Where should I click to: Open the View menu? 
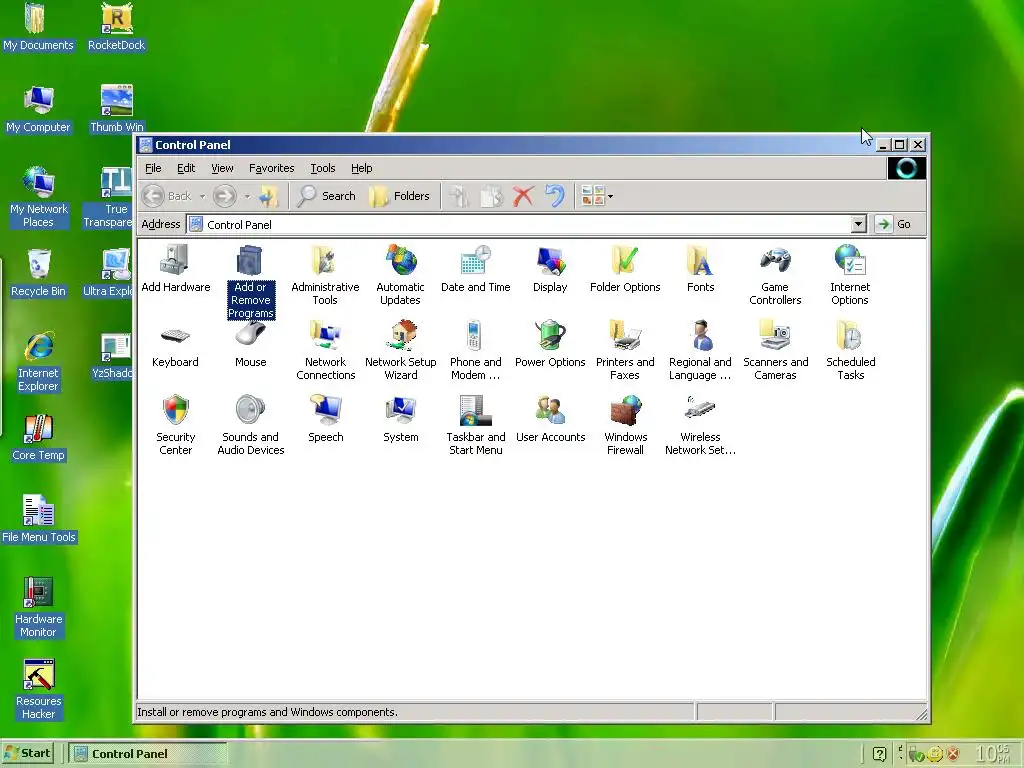click(222, 168)
